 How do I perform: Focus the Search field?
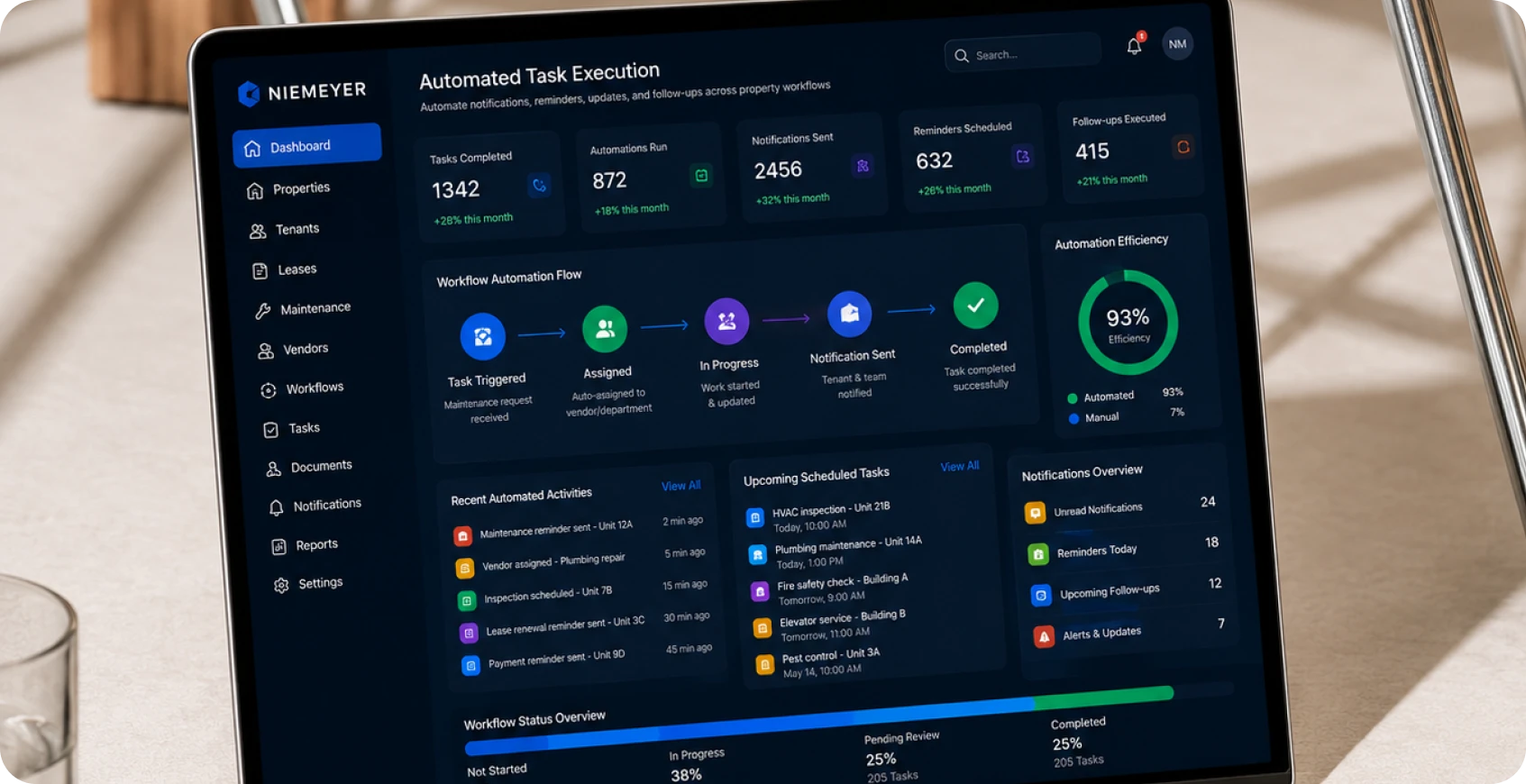tap(1022, 53)
